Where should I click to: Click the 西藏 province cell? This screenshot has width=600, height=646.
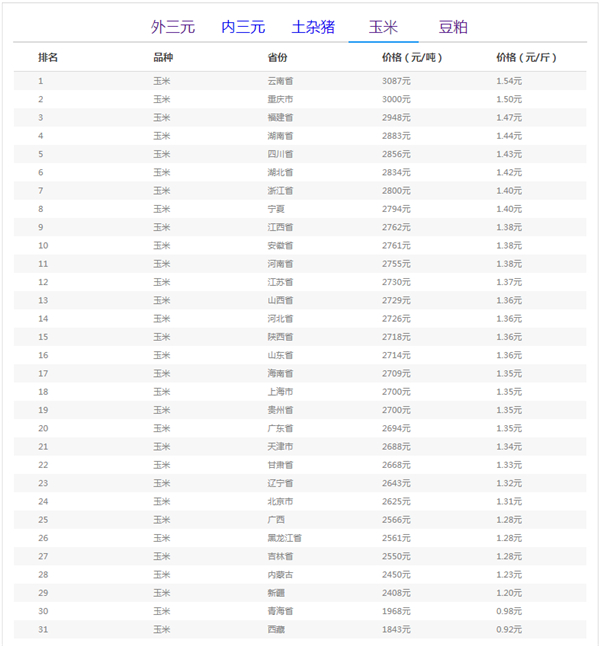coord(276,629)
